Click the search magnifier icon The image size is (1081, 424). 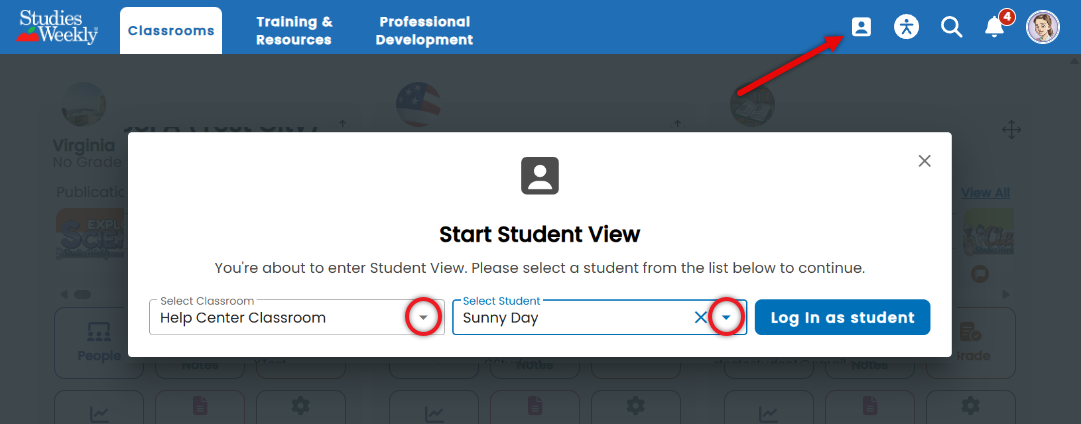(951, 28)
